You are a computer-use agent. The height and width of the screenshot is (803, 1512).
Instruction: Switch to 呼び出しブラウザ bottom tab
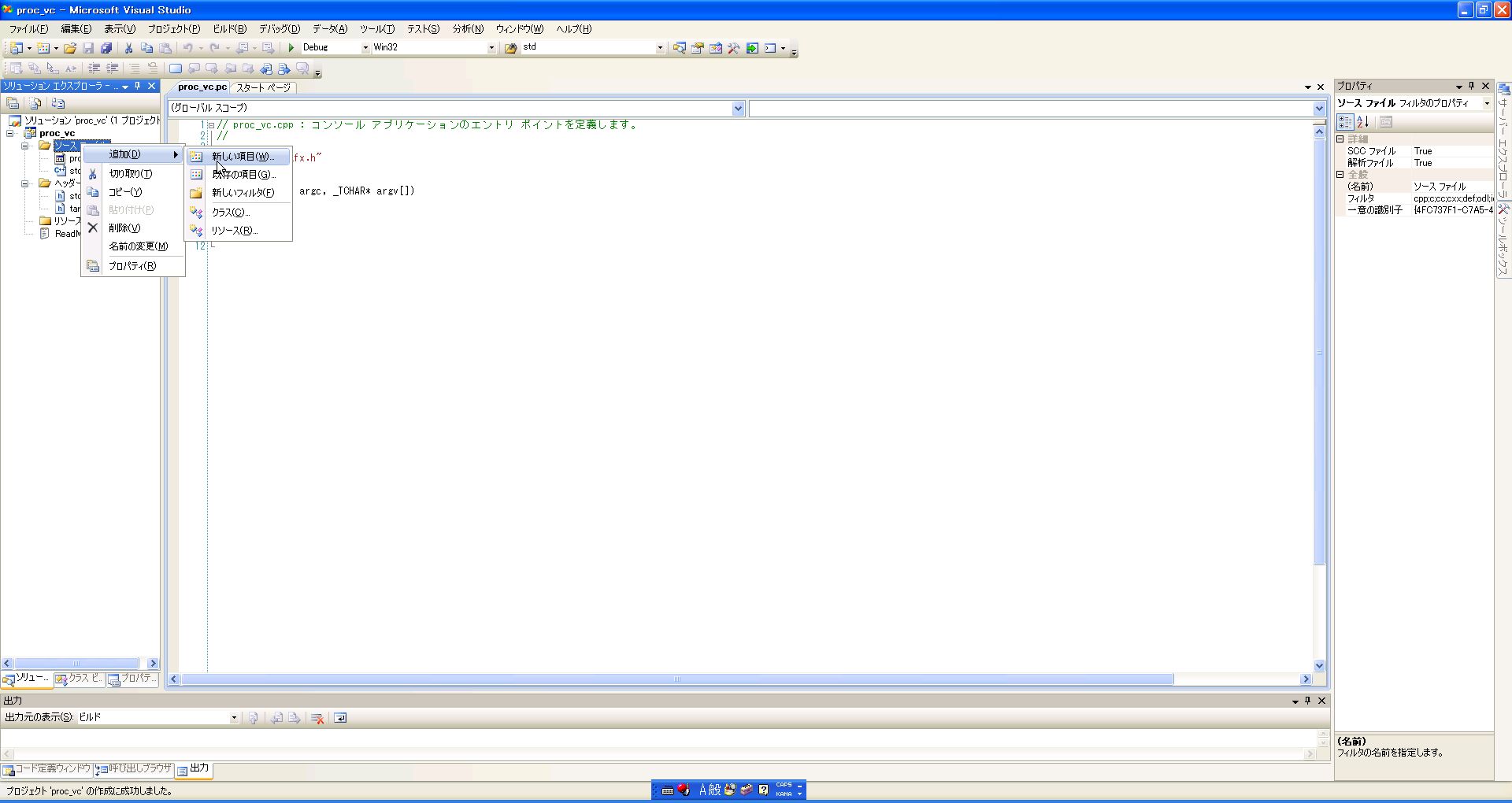pyautogui.click(x=133, y=769)
